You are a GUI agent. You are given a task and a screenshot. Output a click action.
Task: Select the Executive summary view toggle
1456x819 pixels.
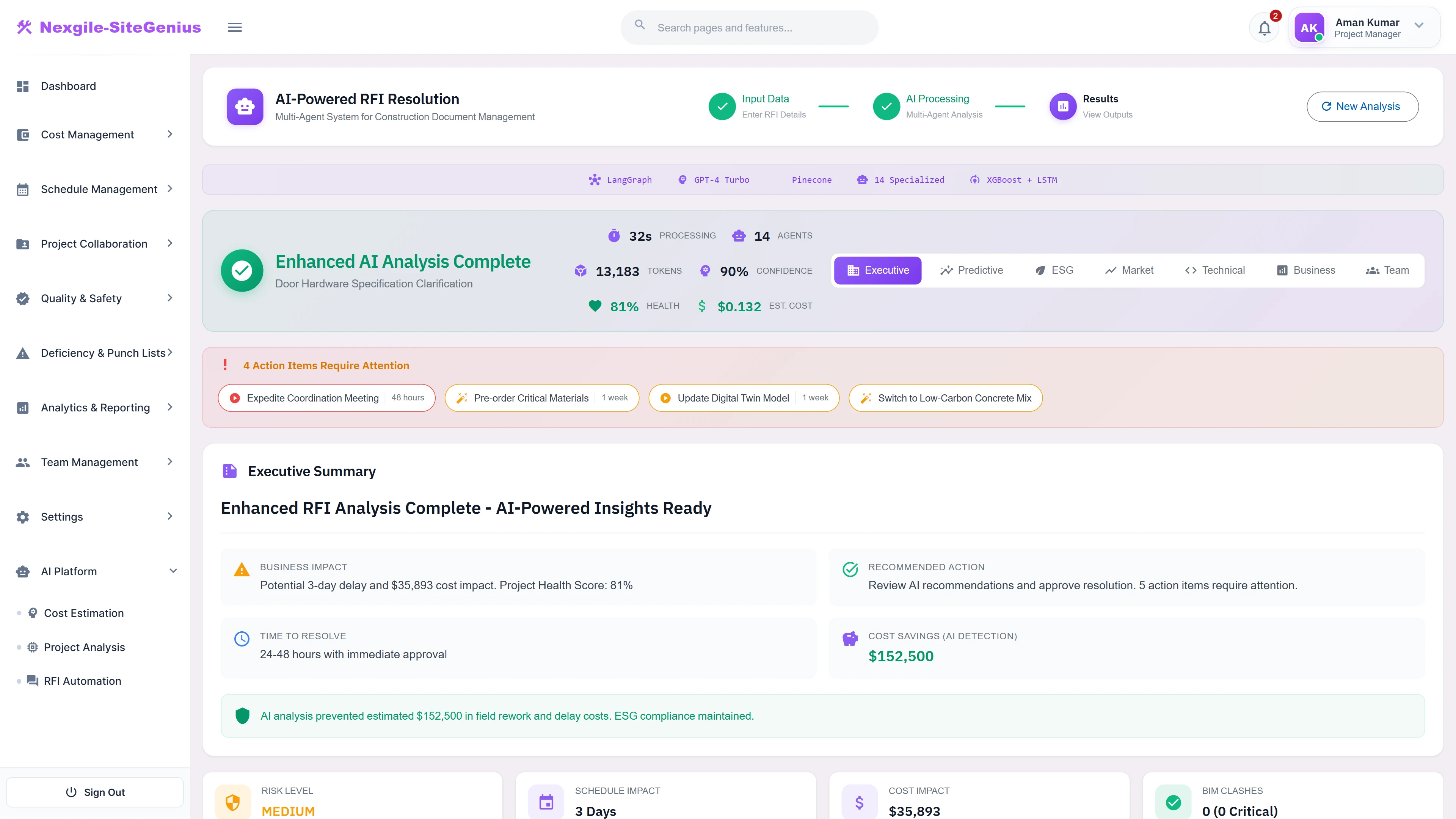tap(877, 270)
